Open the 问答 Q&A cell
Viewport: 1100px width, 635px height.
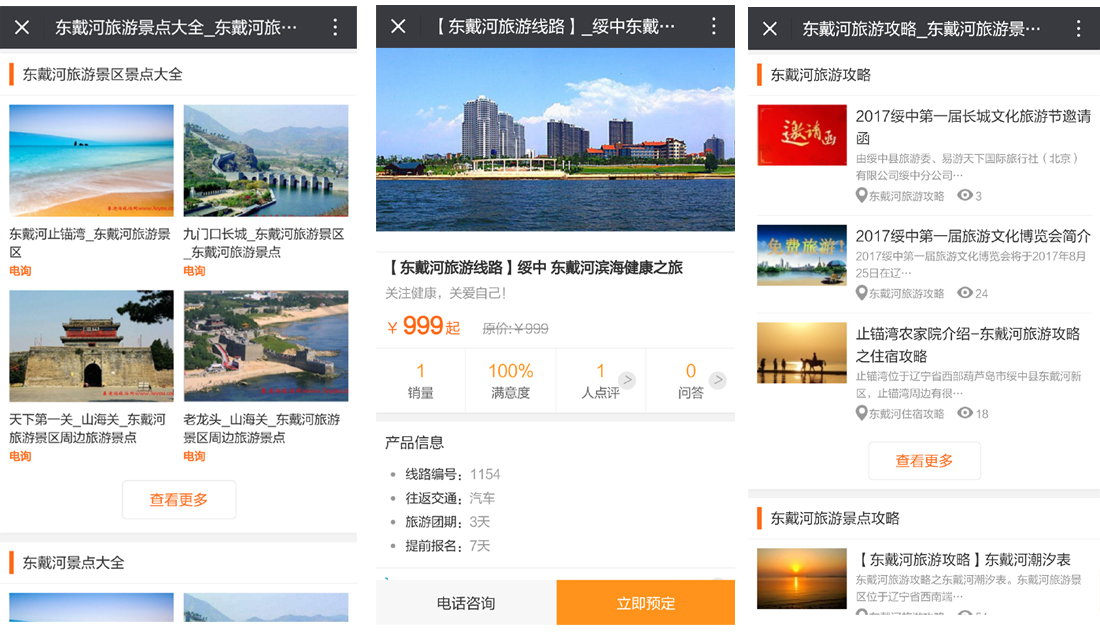point(690,380)
